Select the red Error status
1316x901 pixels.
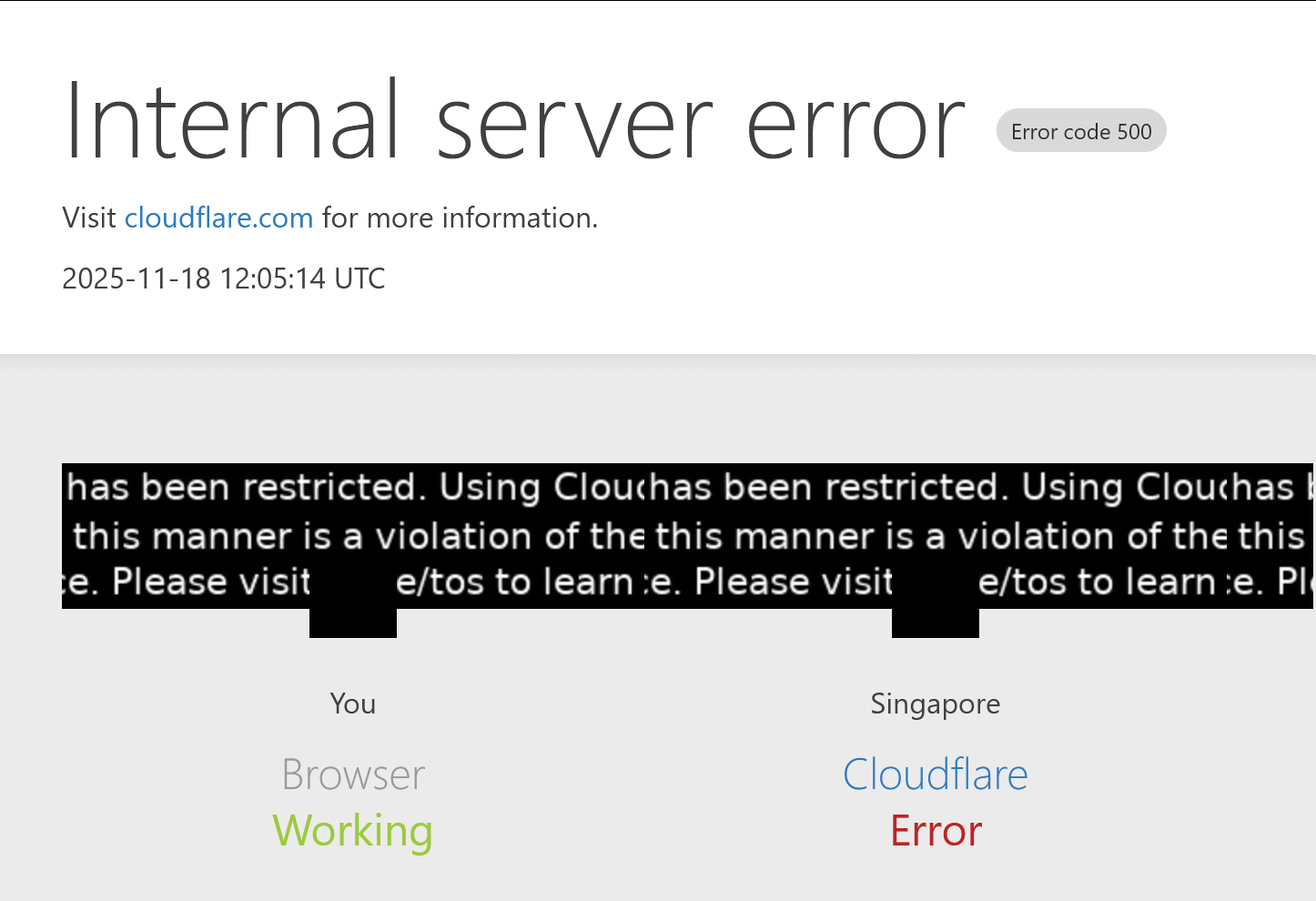pyautogui.click(x=936, y=831)
